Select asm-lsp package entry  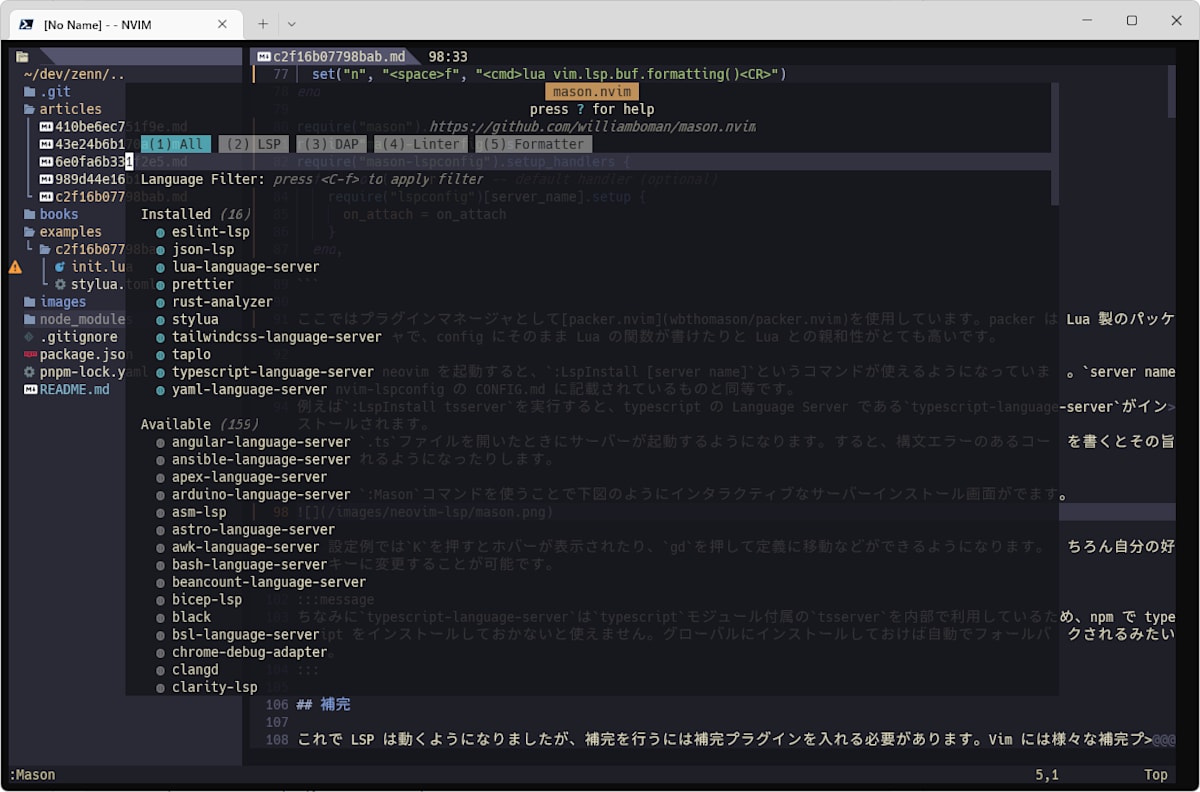[199, 512]
